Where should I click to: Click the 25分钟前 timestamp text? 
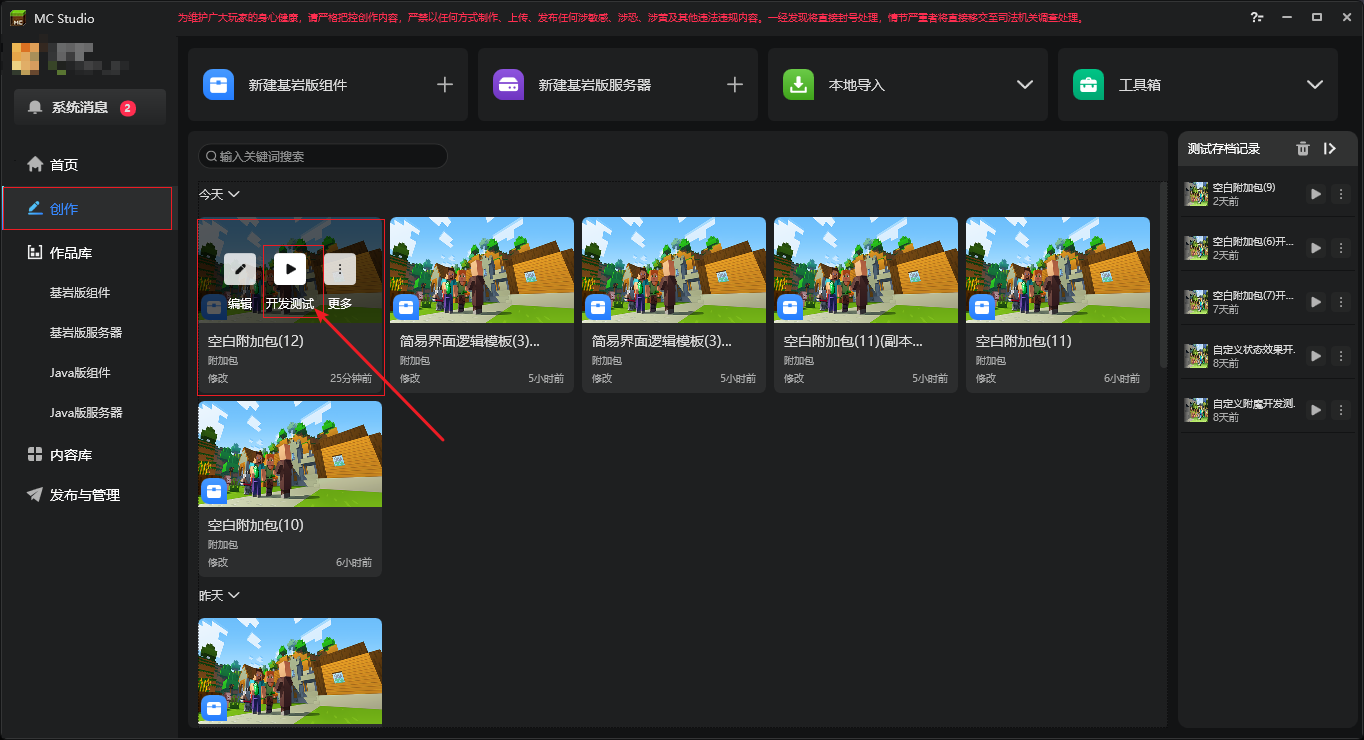351,379
